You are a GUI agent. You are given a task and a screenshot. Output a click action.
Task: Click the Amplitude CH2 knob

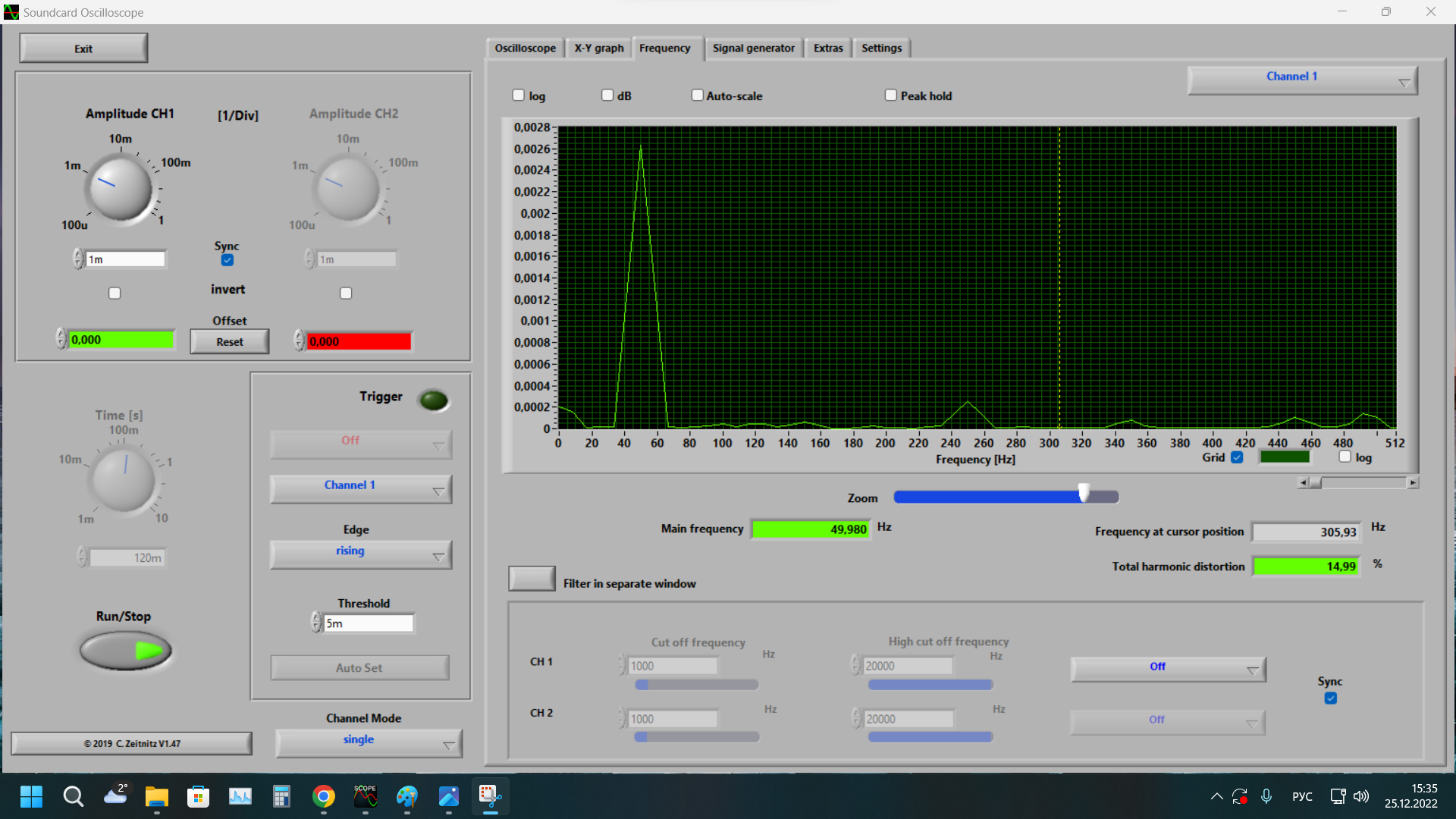pyautogui.click(x=347, y=189)
